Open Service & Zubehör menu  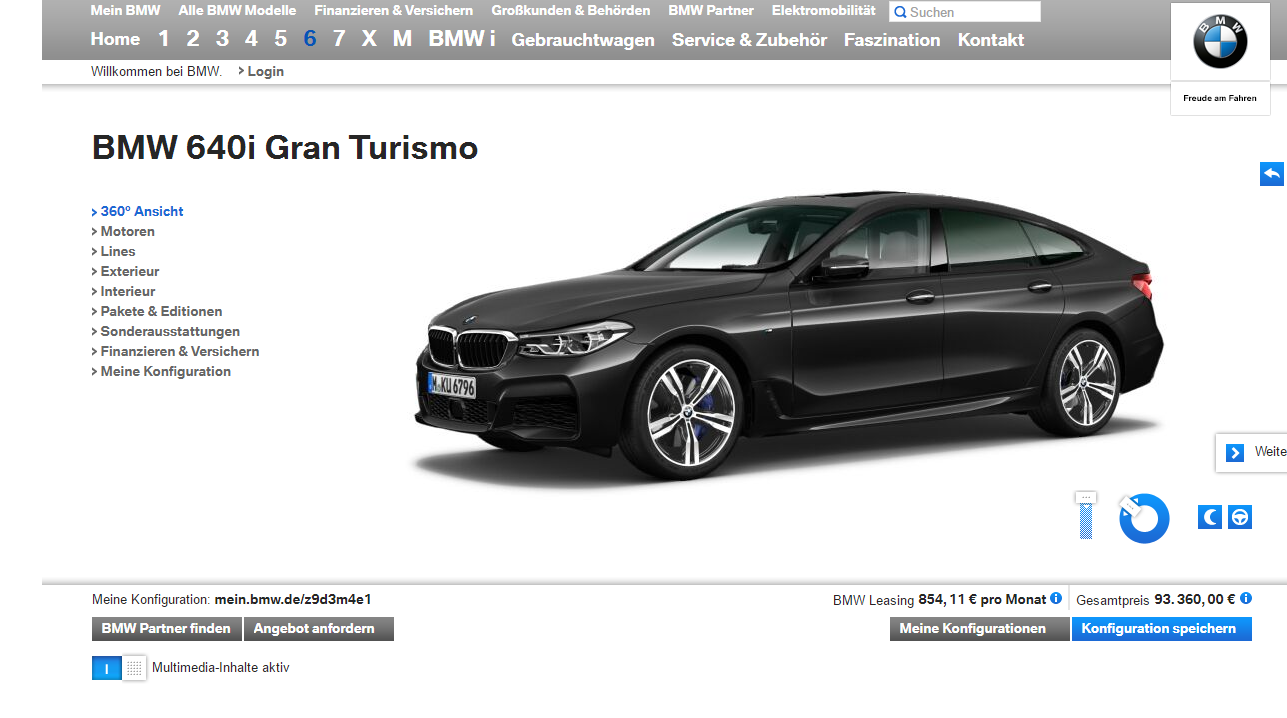(x=749, y=40)
